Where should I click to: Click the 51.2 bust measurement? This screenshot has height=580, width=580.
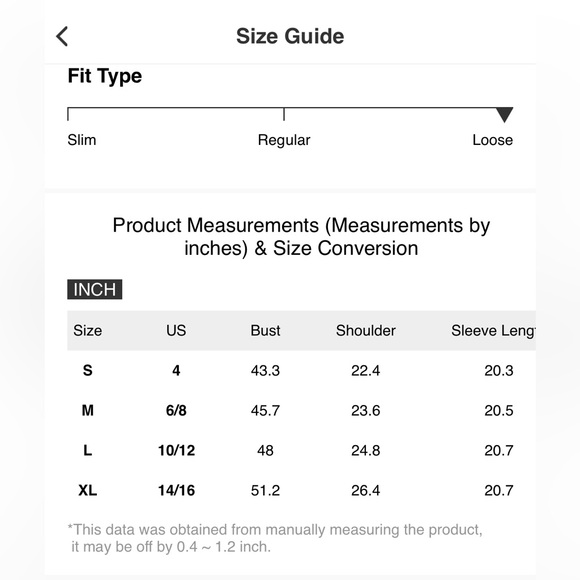coord(265,490)
